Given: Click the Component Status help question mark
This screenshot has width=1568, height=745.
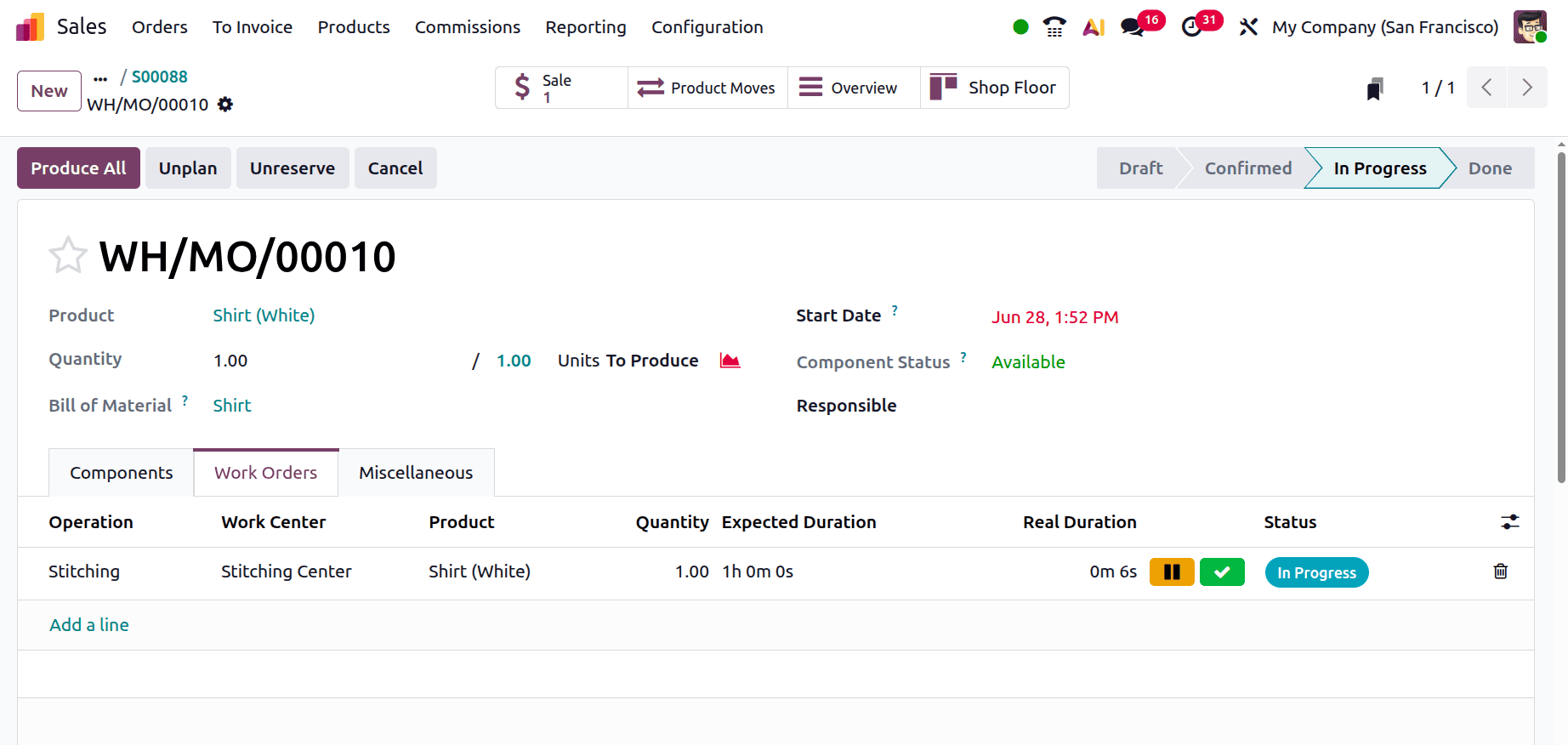Looking at the screenshot, I should [963, 357].
